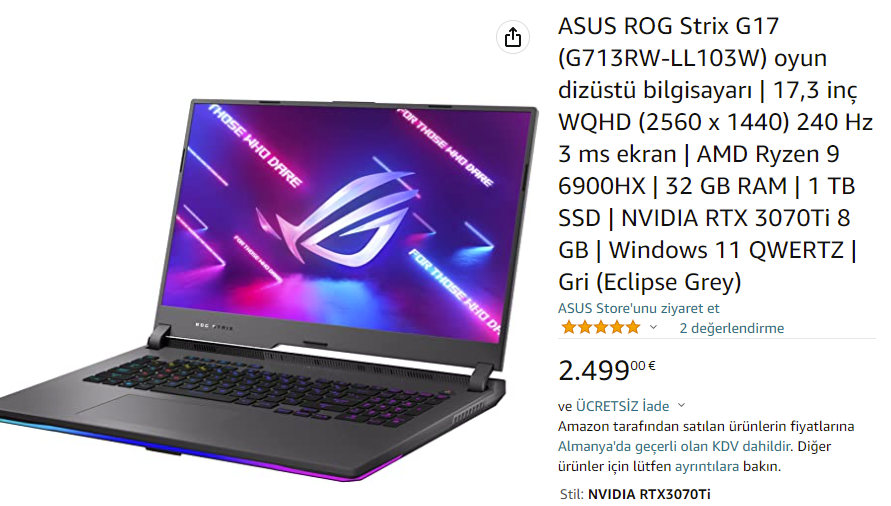This screenshot has width=891, height=506.
Task: Open the 2 değerlendirme reviews link
Action: click(731, 328)
